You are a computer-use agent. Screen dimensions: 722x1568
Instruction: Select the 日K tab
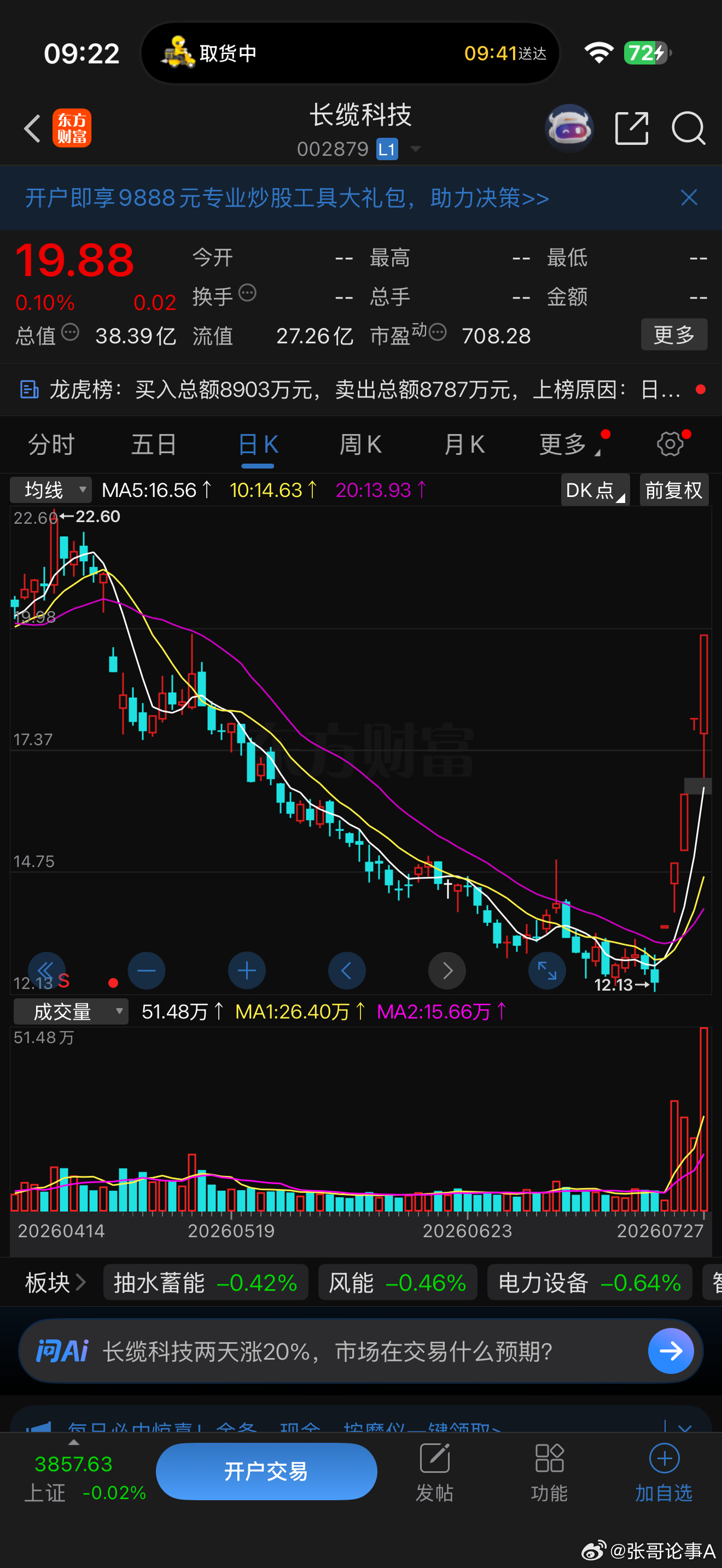[x=258, y=444]
